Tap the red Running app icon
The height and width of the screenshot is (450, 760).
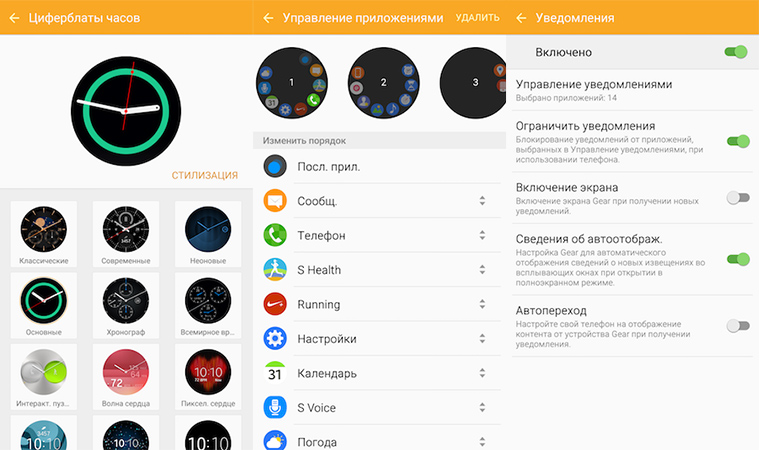click(275, 304)
